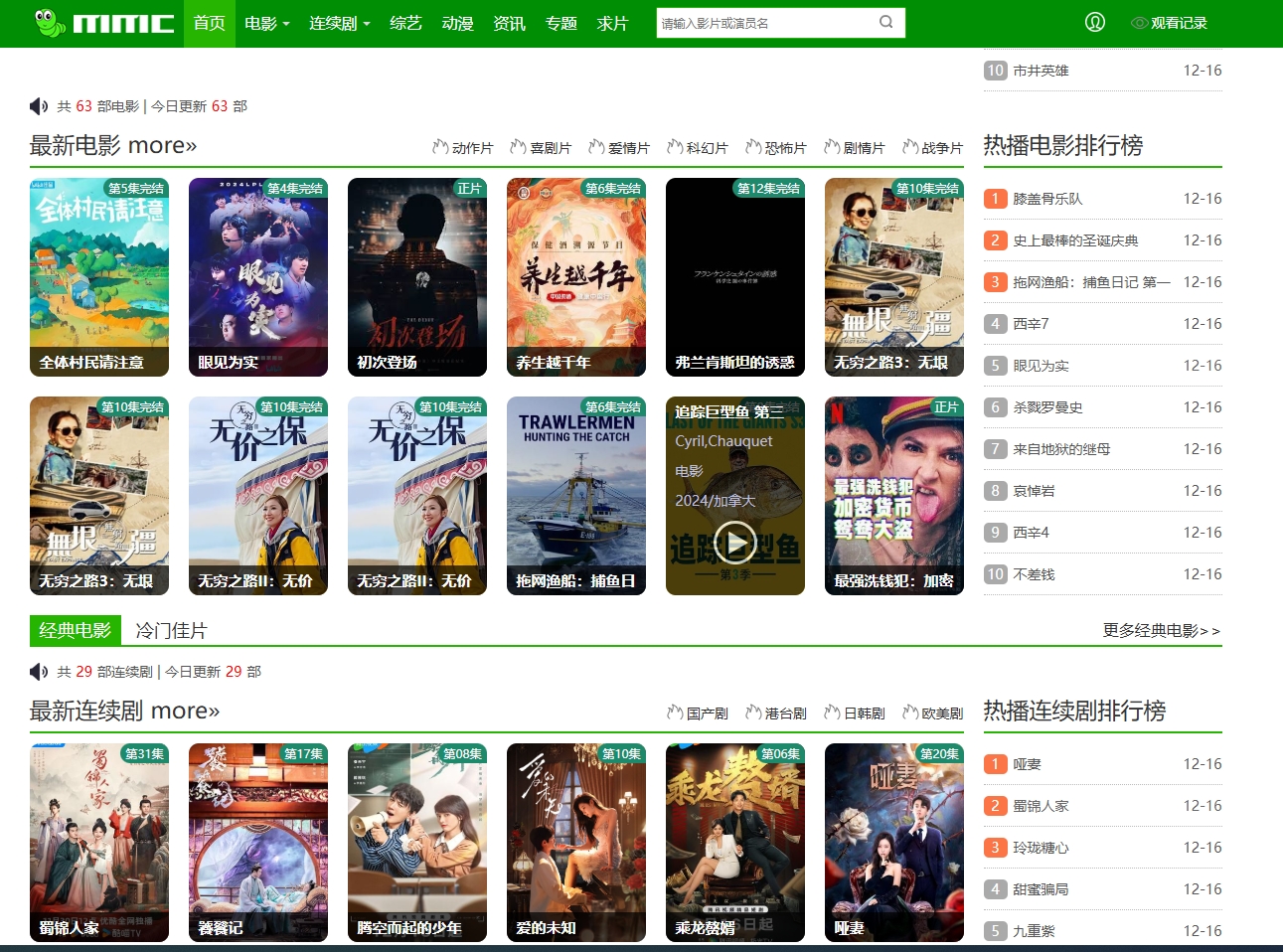Click flame icon next to 剧情片
Viewport: 1283px width, 952px height.
tap(832, 147)
